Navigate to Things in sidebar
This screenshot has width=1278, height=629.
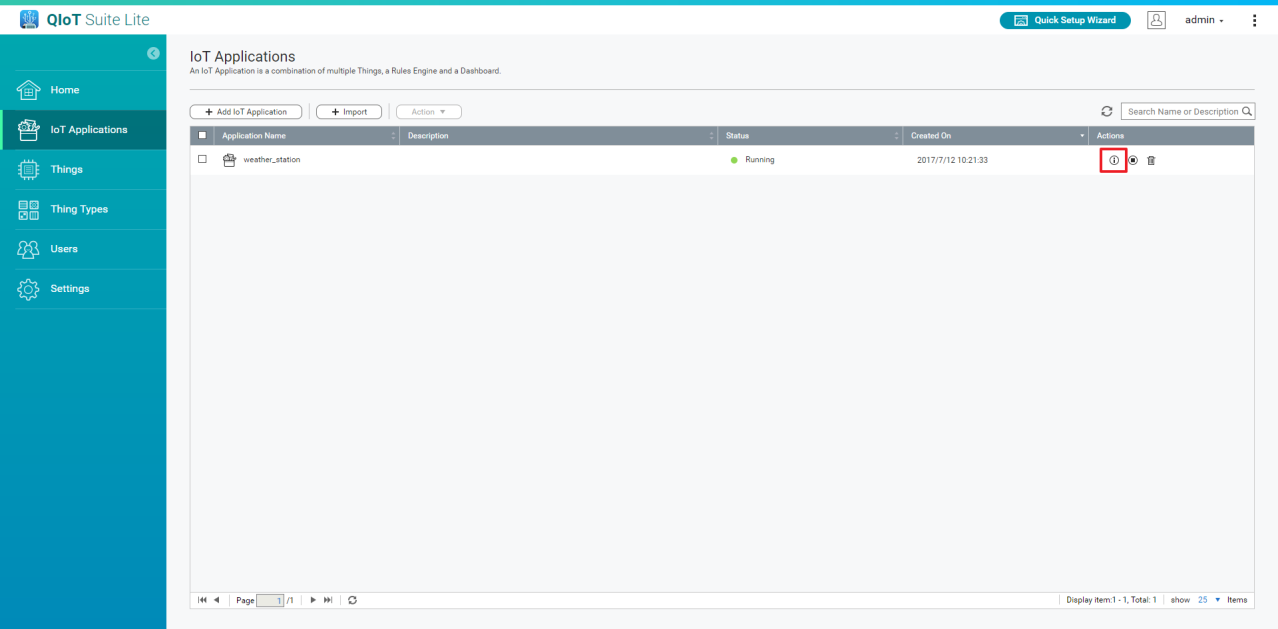(x=66, y=169)
